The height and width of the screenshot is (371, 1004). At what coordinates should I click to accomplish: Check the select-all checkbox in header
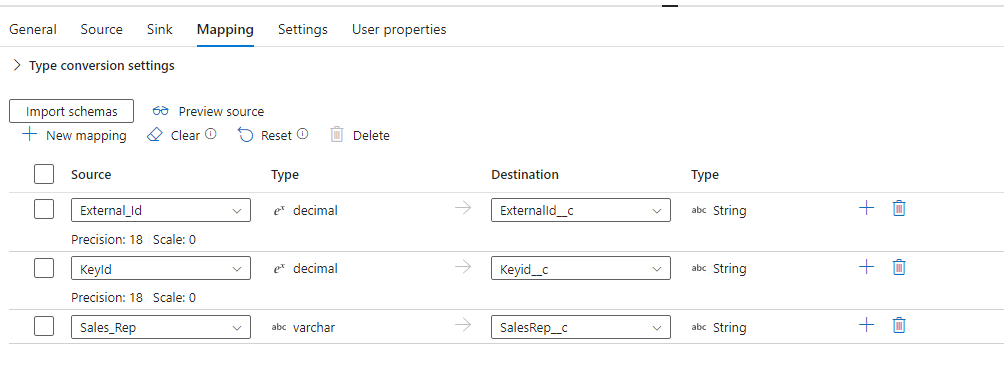point(44,174)
